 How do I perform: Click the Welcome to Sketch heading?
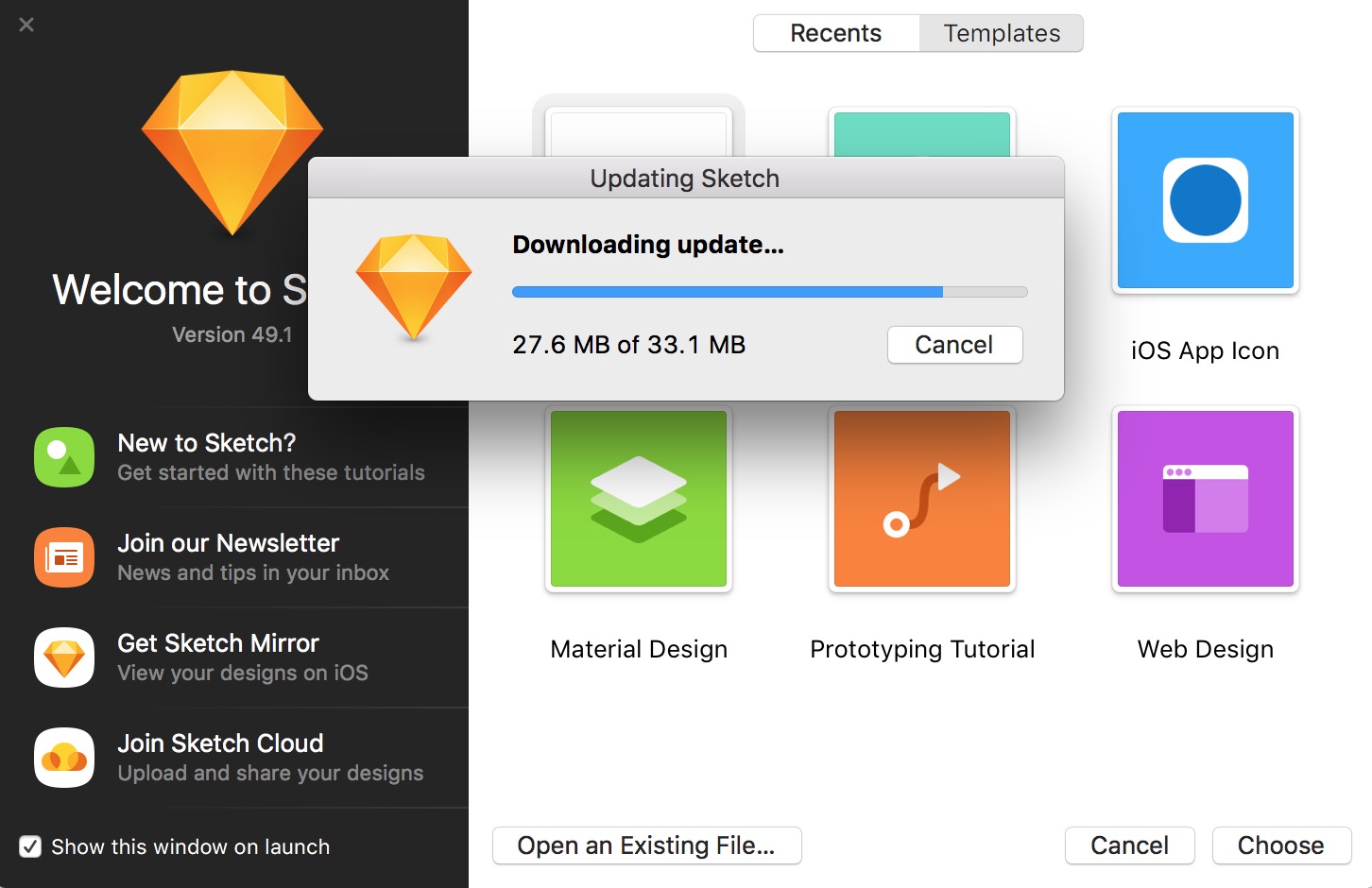(x=180, y=289)
